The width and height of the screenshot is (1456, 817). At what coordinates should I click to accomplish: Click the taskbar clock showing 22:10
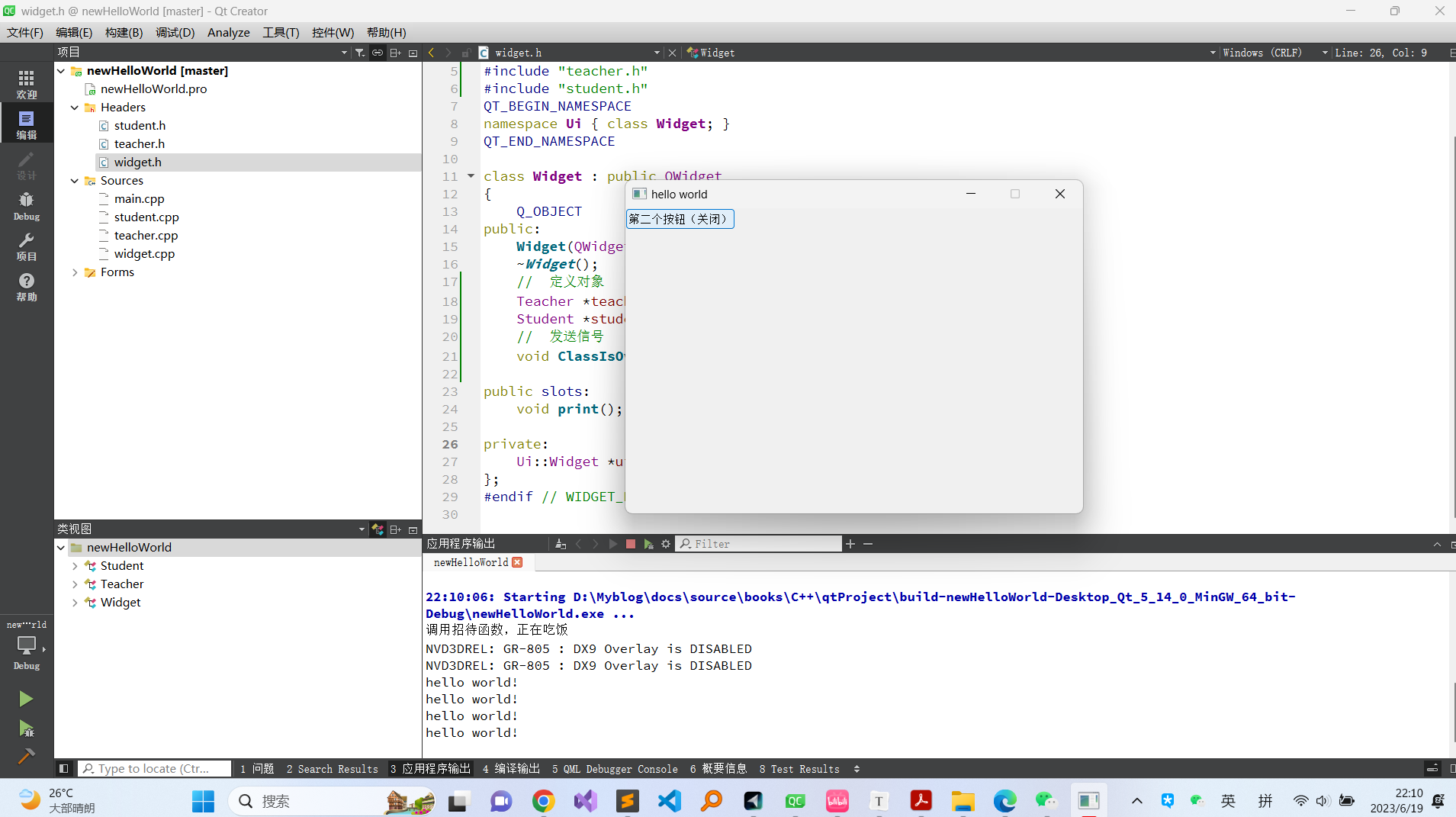(x=1397, y=801)
